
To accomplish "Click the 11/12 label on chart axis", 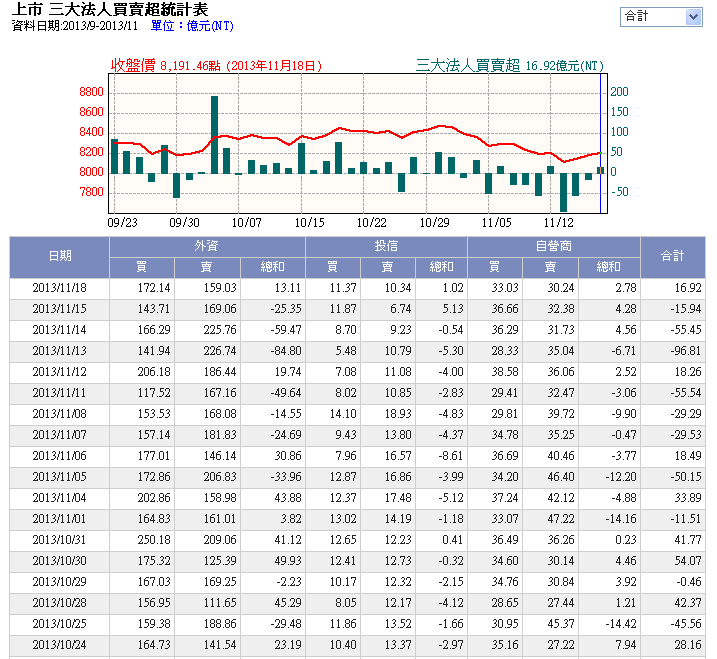I will coord(558,223).
